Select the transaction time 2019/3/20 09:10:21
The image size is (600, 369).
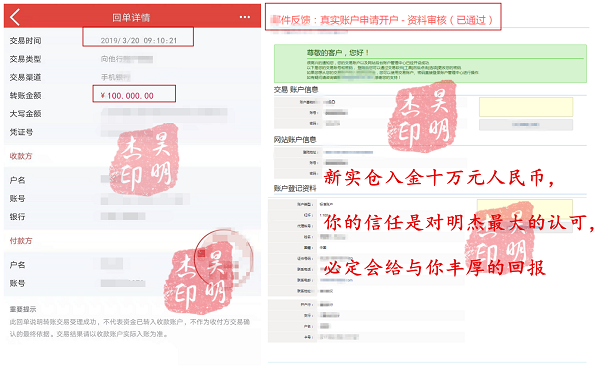(x=139, y=41)
